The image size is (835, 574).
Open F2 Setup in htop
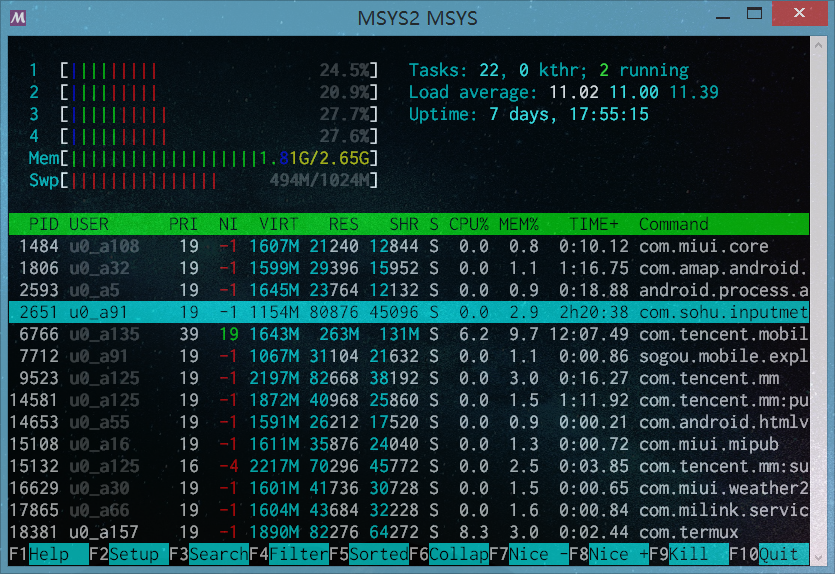click(128, 554)
